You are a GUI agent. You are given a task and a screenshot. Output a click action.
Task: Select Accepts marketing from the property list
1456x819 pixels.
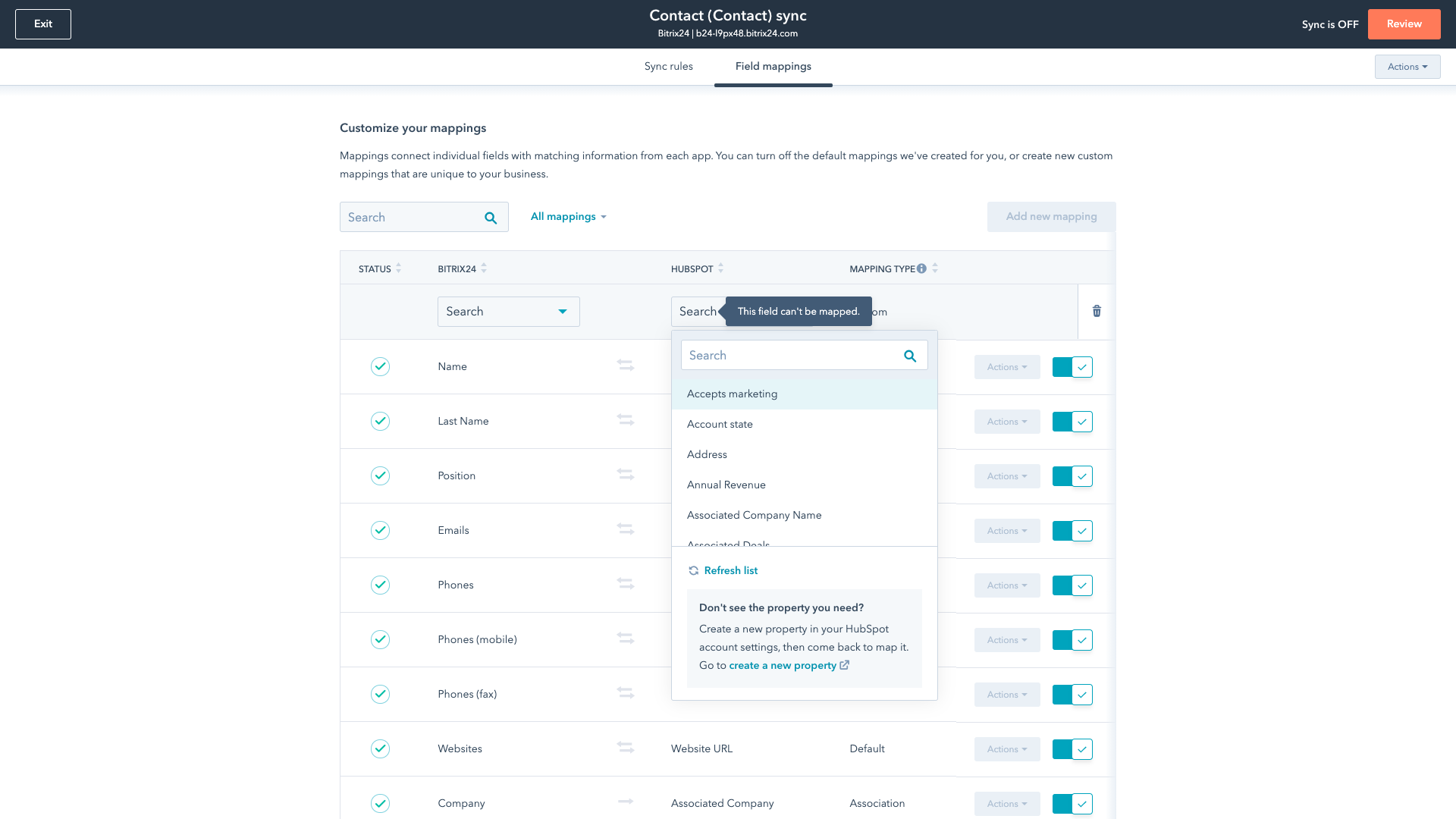(731, 394)
